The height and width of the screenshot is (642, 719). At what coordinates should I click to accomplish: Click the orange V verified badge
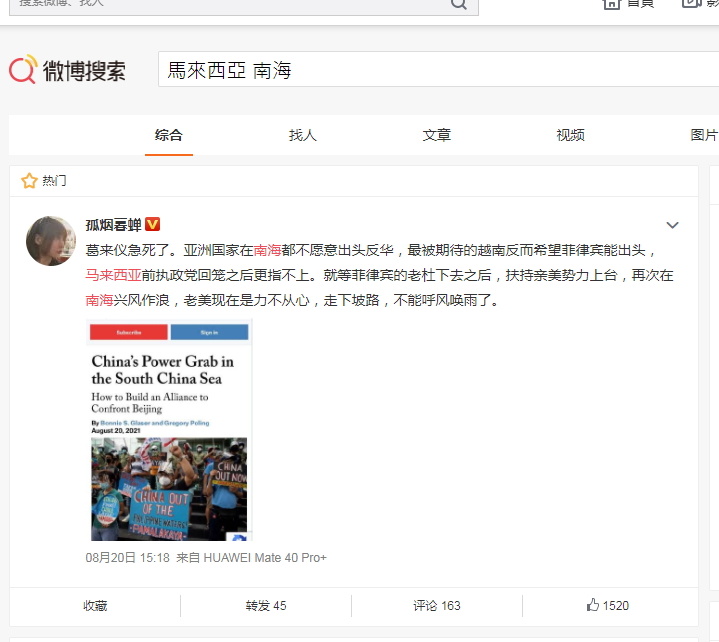point(153,224)
